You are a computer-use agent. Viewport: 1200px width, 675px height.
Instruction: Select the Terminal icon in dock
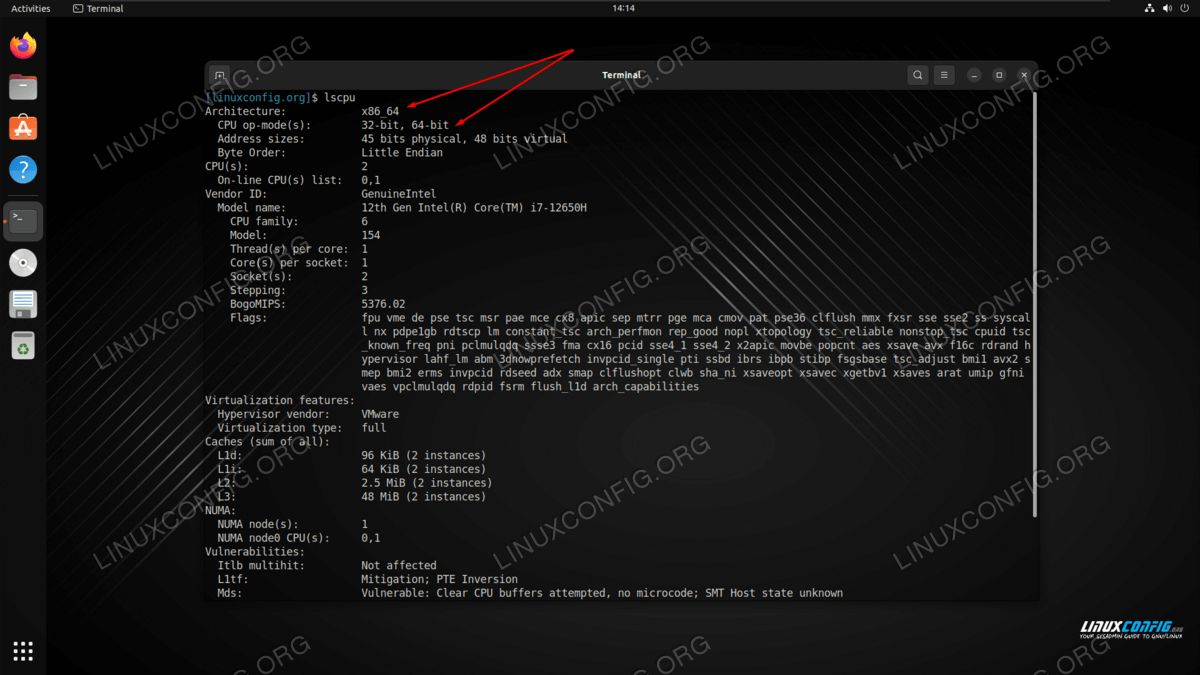(23, 221)
